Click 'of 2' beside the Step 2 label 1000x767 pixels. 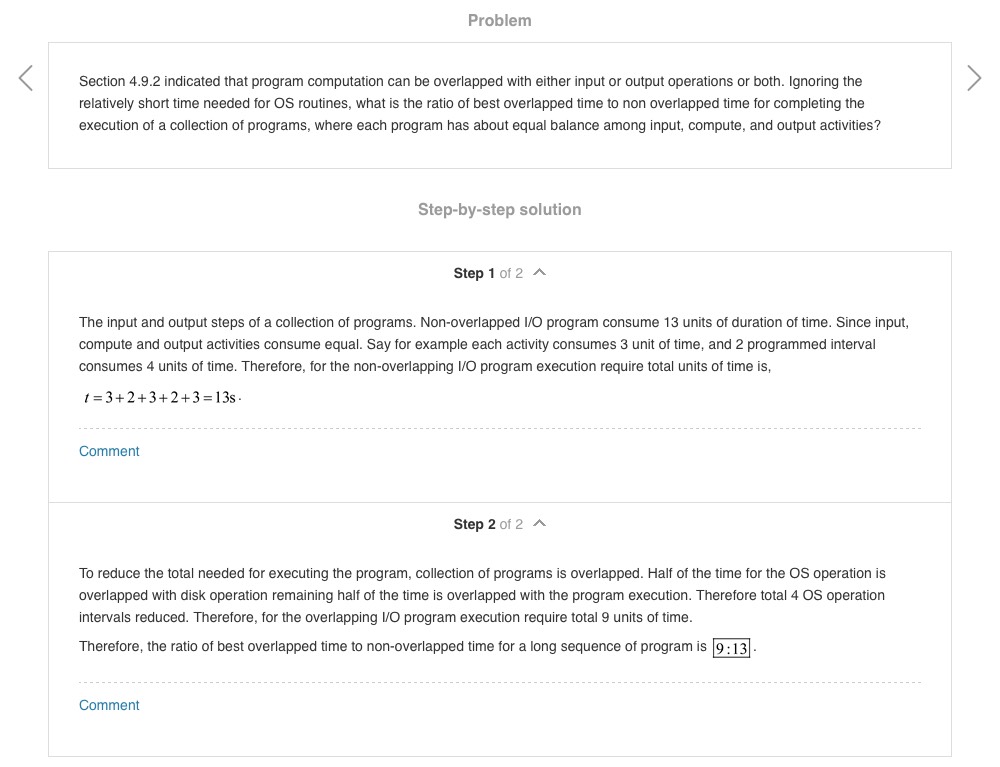tap(511, 524)
